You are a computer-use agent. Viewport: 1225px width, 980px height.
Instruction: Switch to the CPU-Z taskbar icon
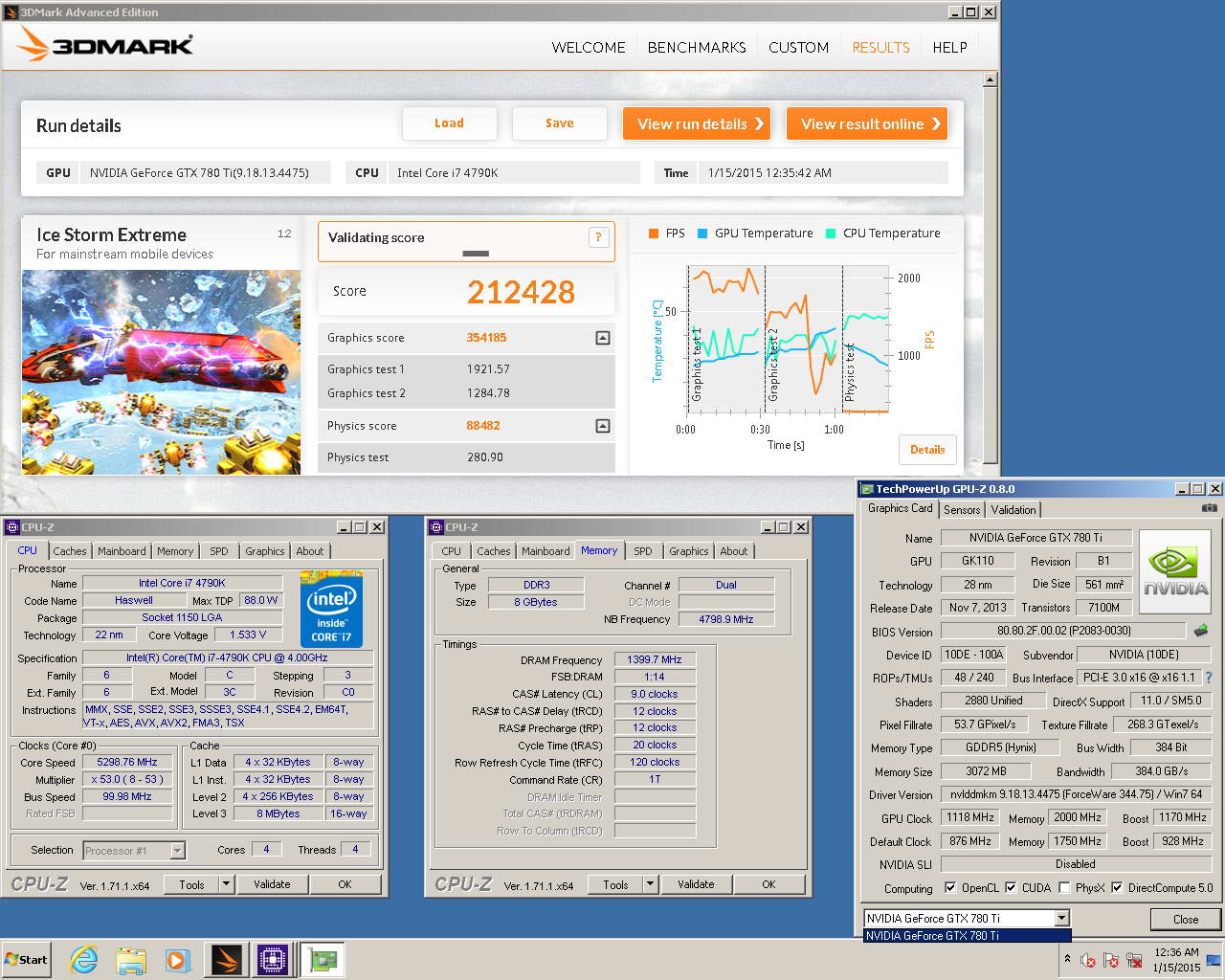[x=273, y=960]
